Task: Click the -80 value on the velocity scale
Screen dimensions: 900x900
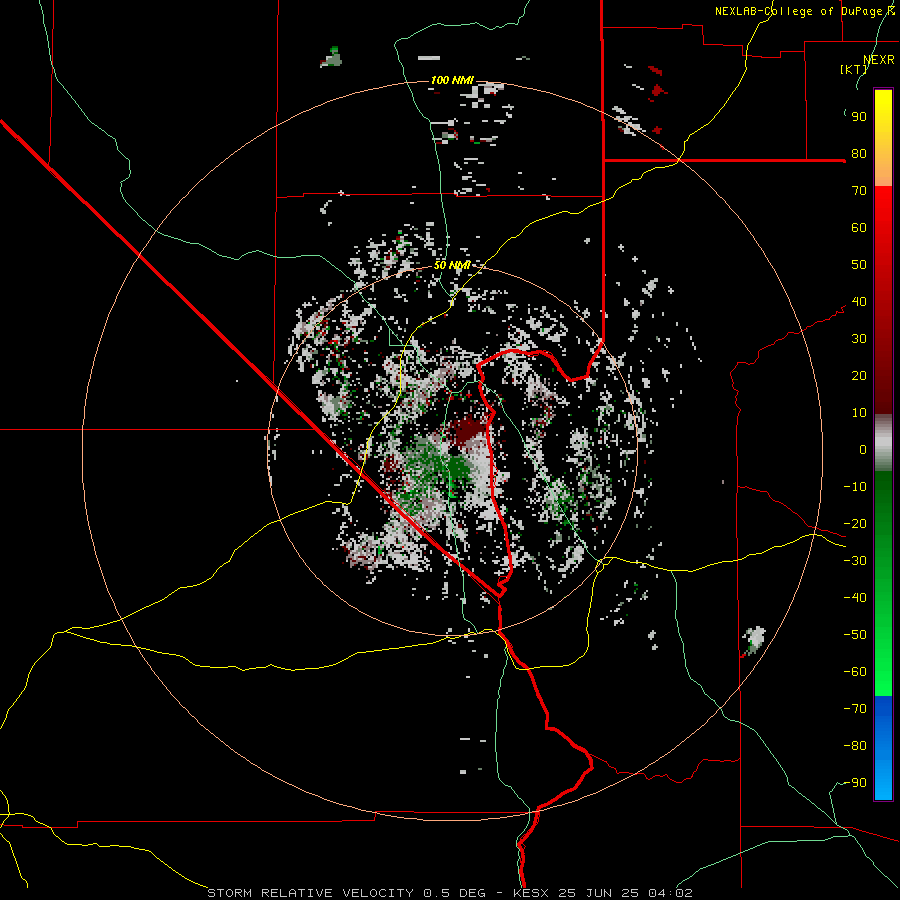Action: coord(855,746)
